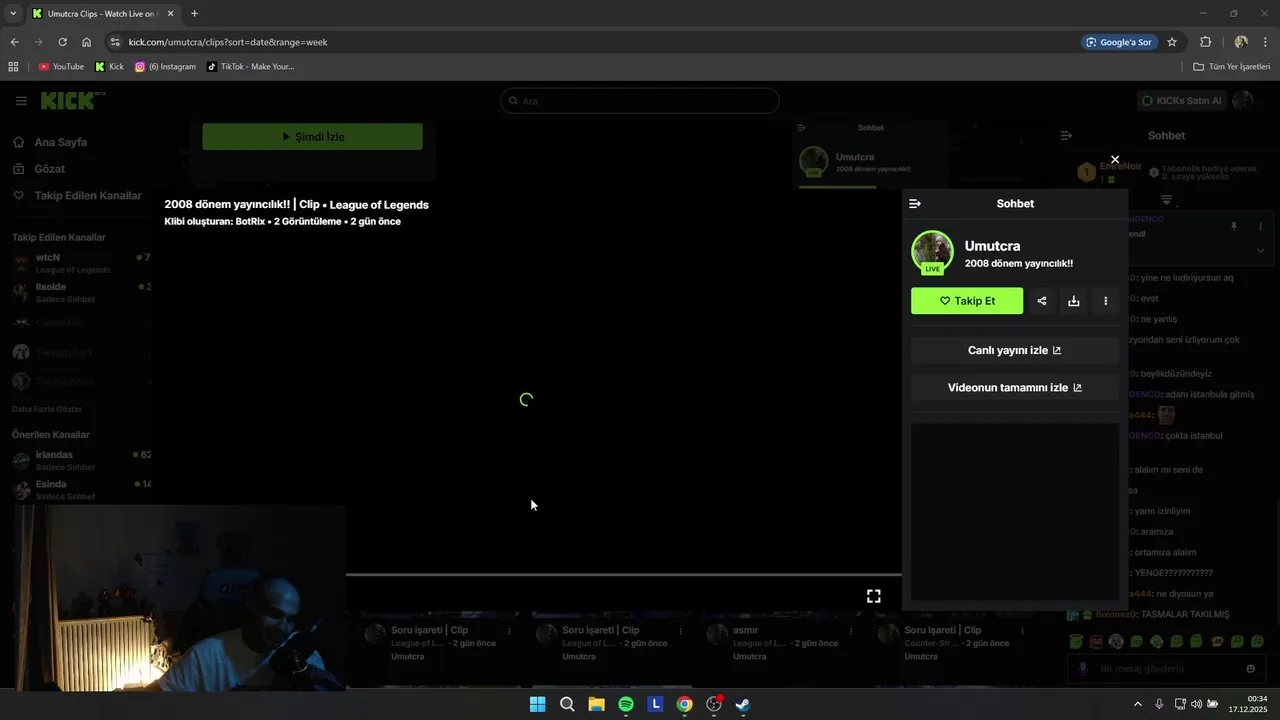Open Takip Edilen Kanallar in sidebar
Screen dimensions: 1280x720
(x=88, y=195)
